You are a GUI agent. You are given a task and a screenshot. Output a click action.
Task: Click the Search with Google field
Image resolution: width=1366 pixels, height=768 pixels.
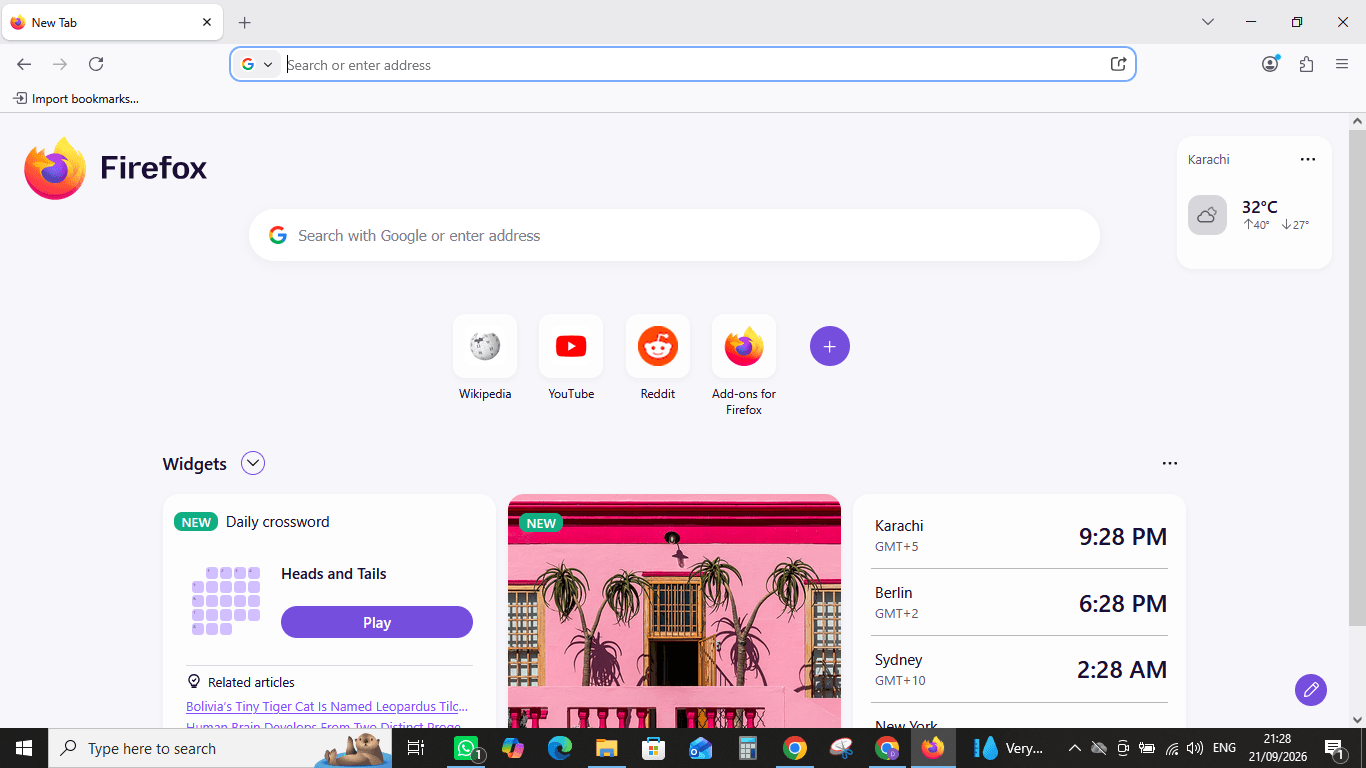pyautogui.click(x=674, y=235)
